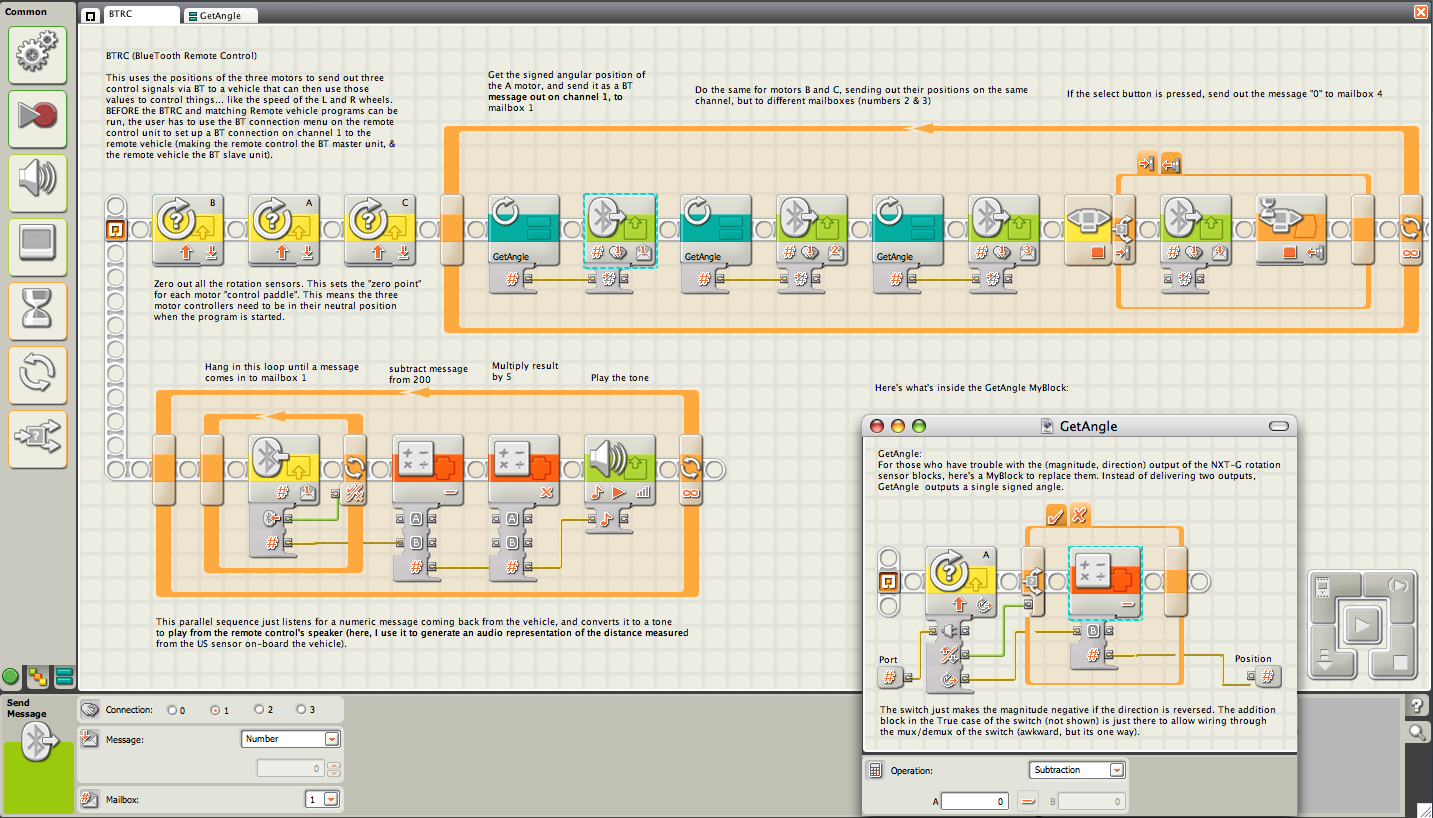This screenshot has width=1433, height=818.
Task: Select the Switch block in the Common palette
Action: [x=38, y=439]
